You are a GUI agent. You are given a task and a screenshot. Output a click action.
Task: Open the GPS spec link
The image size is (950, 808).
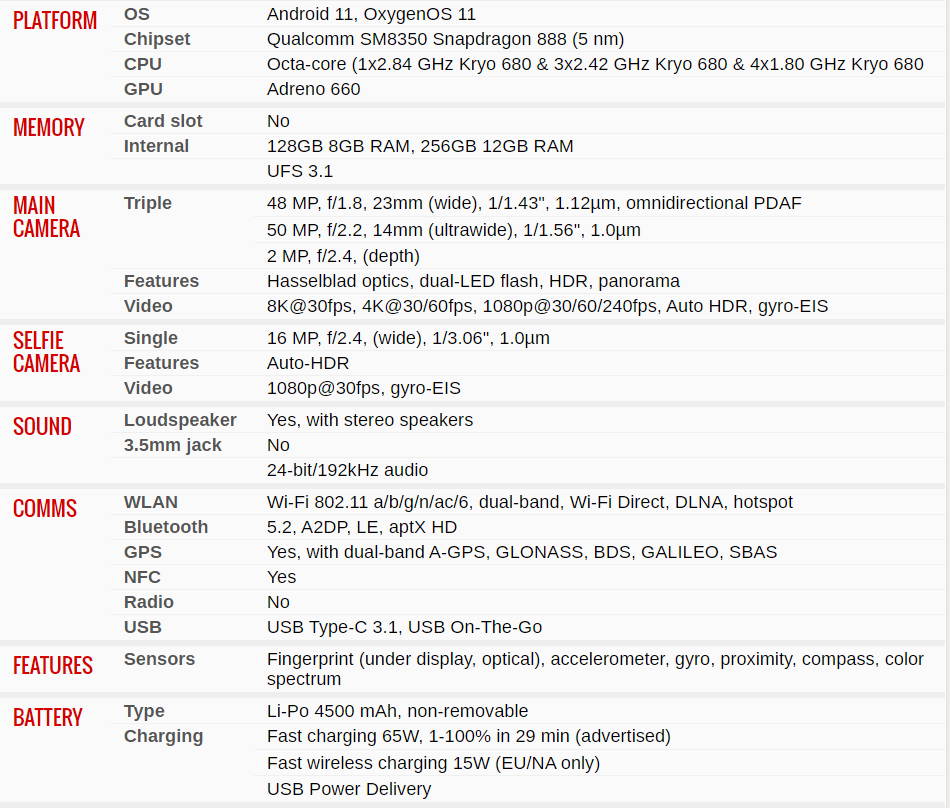tap(143, 552)
